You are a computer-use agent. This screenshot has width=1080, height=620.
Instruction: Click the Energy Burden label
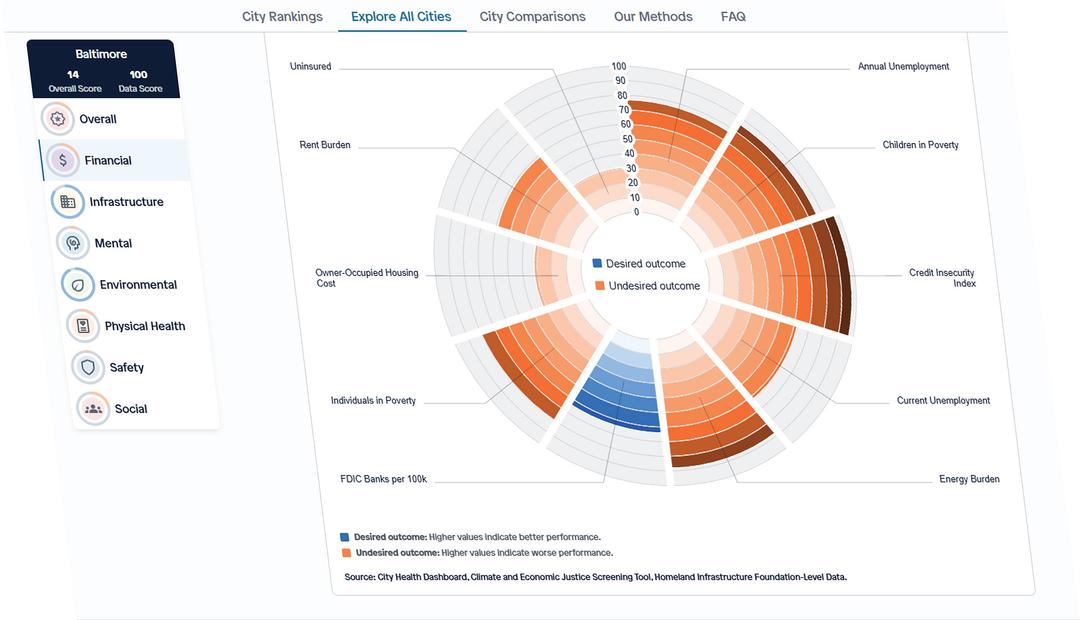point(969,479)
